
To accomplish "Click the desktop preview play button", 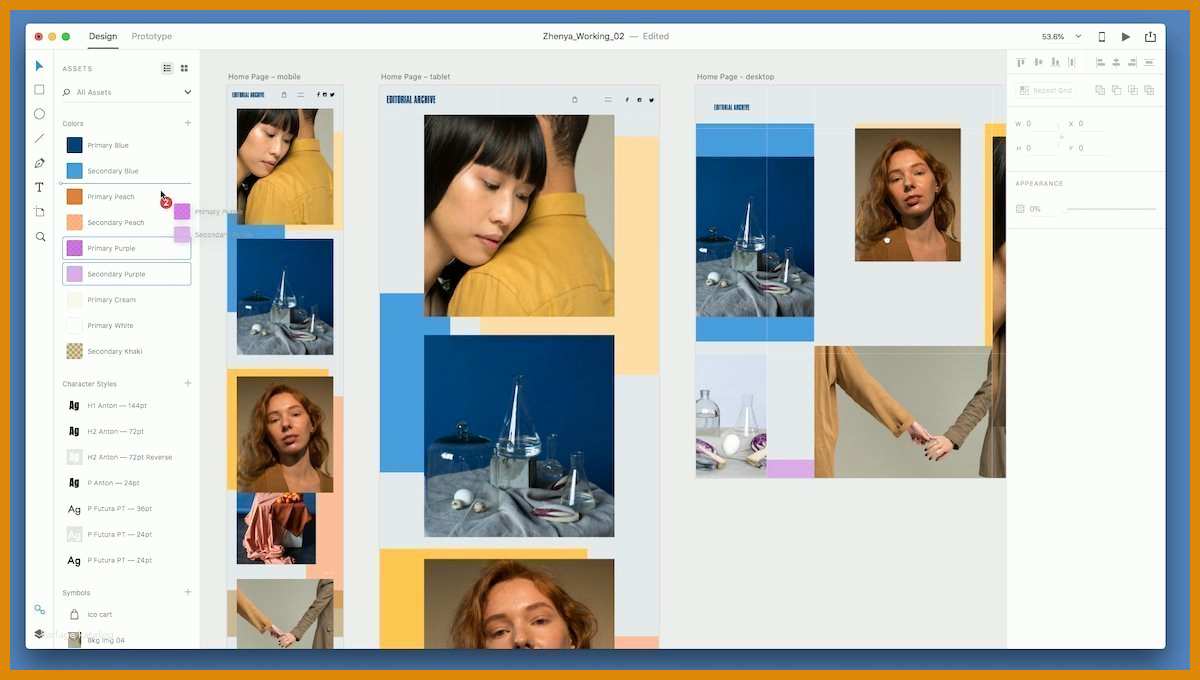I will [x=1126, y=37].
